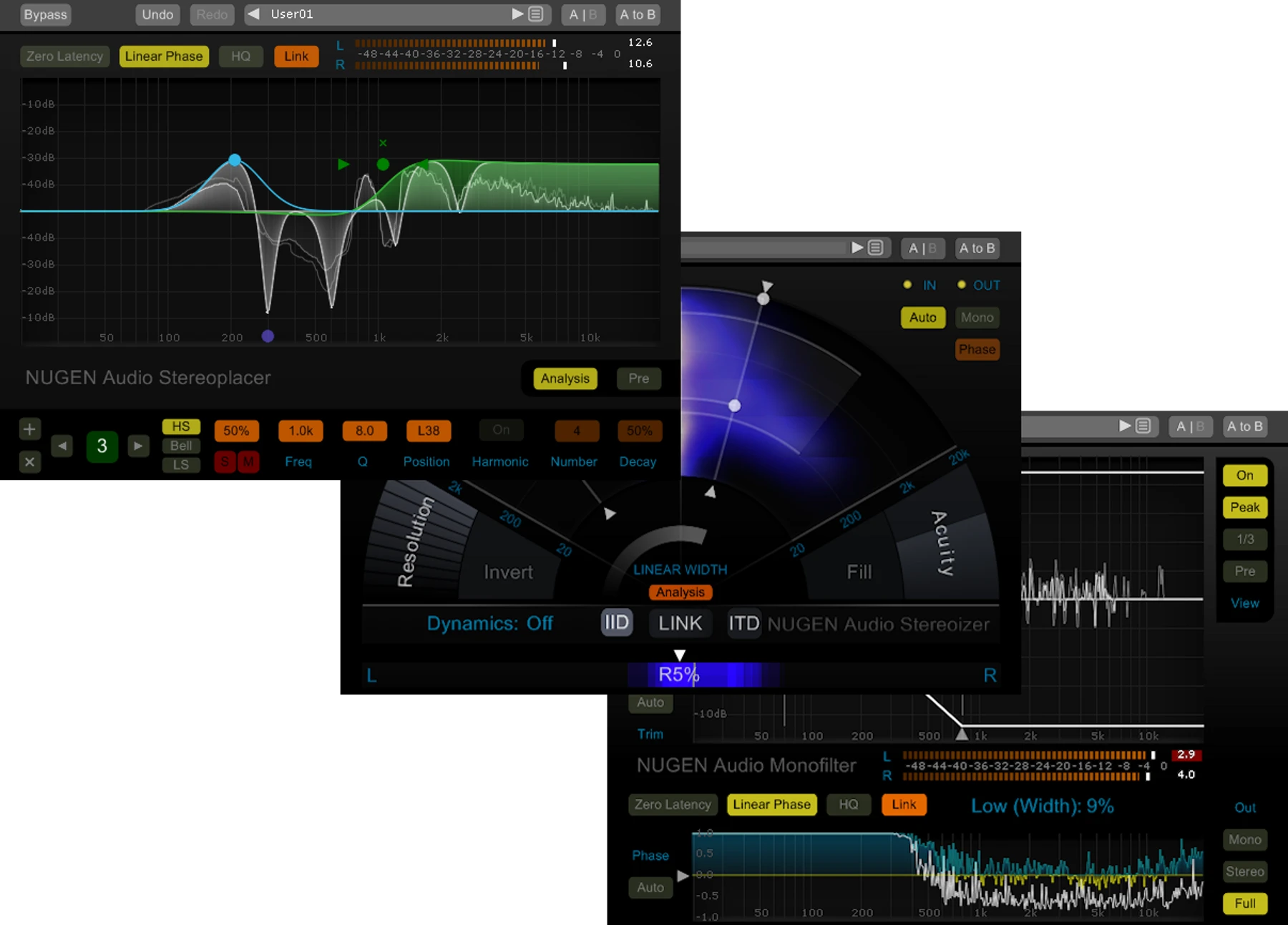Screen dimensions: 1288x925
Task: Add a new band with plus icon
Action: click(x=29, y=429)
